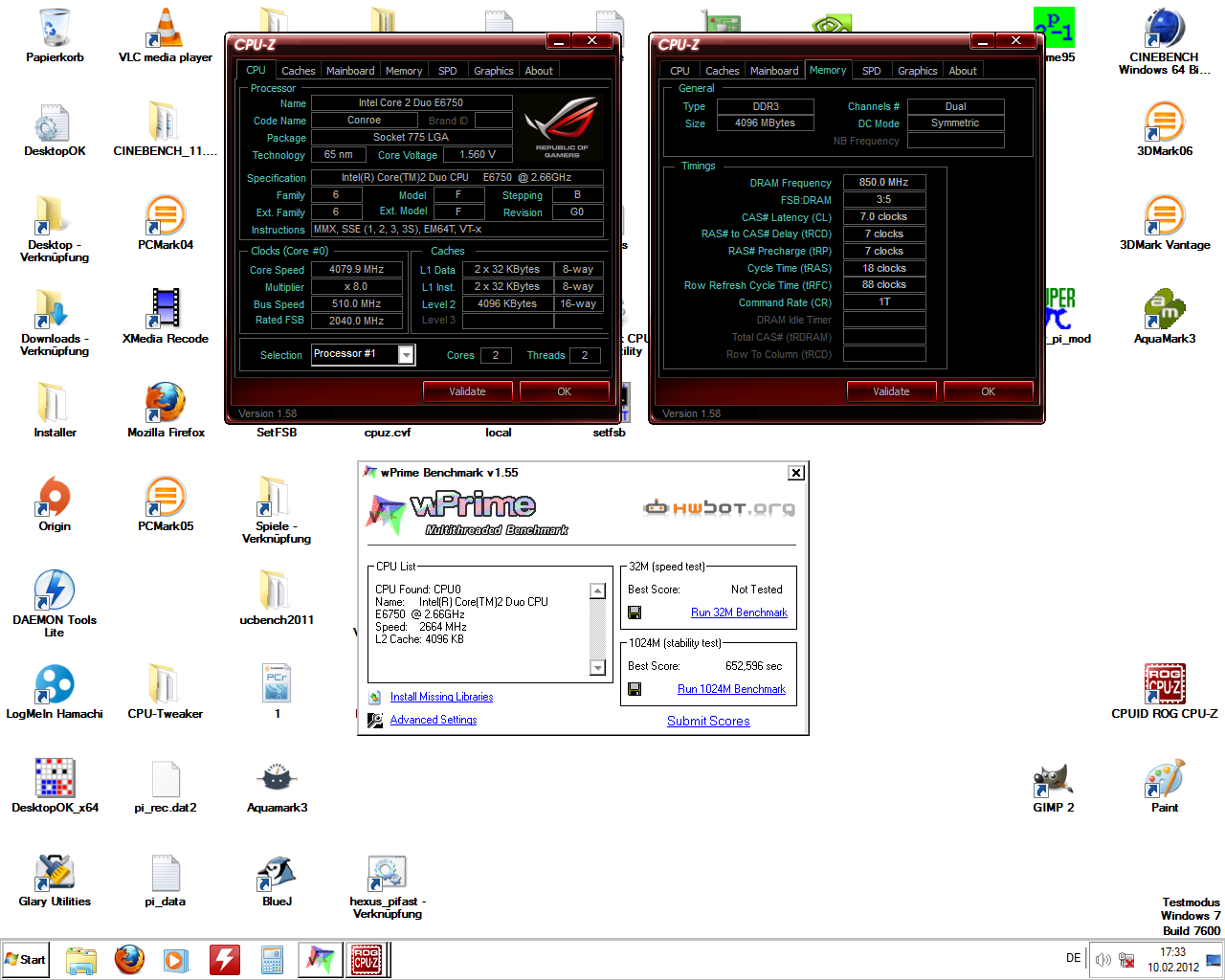Click the 652,596 sec best score text
The height and width of the screenshot is (980, 1225).
click(753, 666)
